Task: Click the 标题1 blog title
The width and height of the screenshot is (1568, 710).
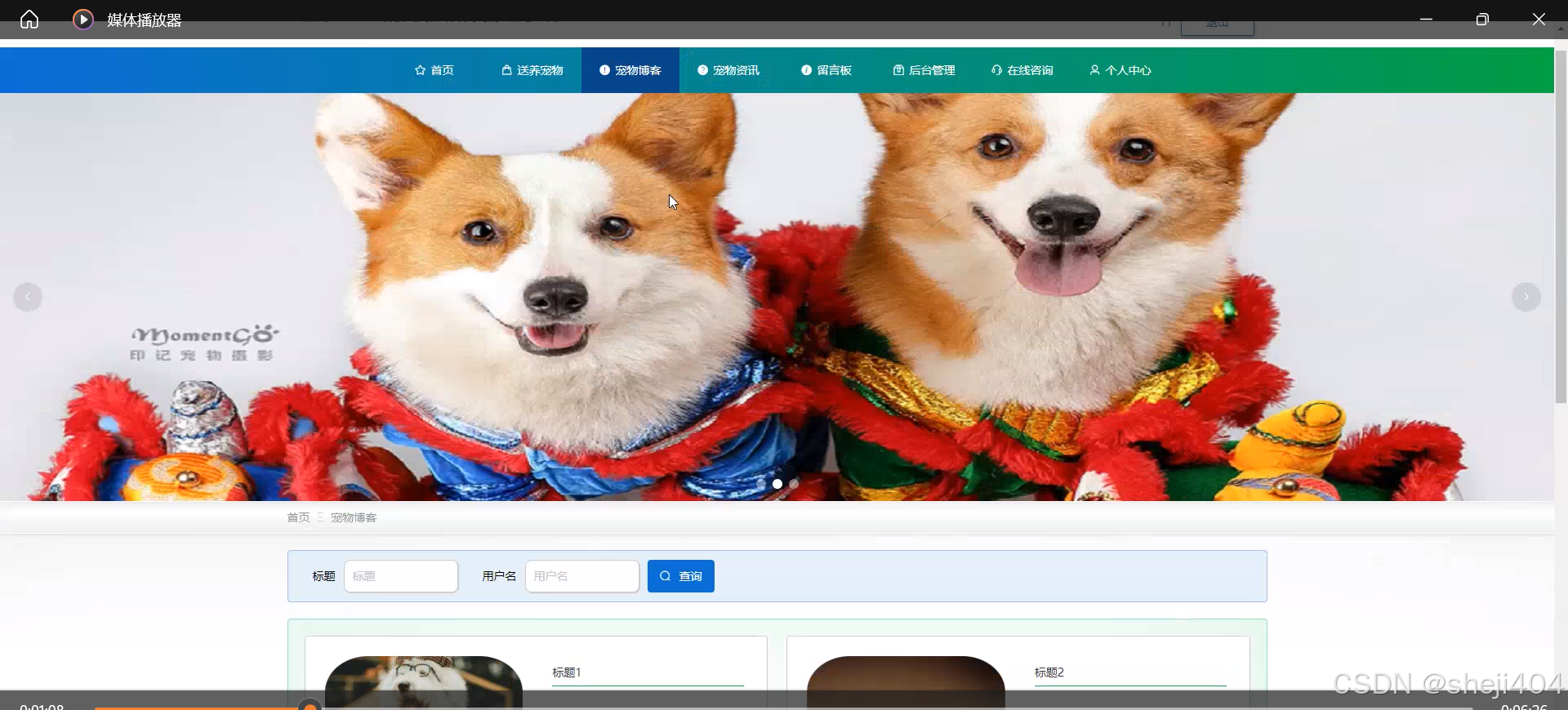Action: [566, 672]
